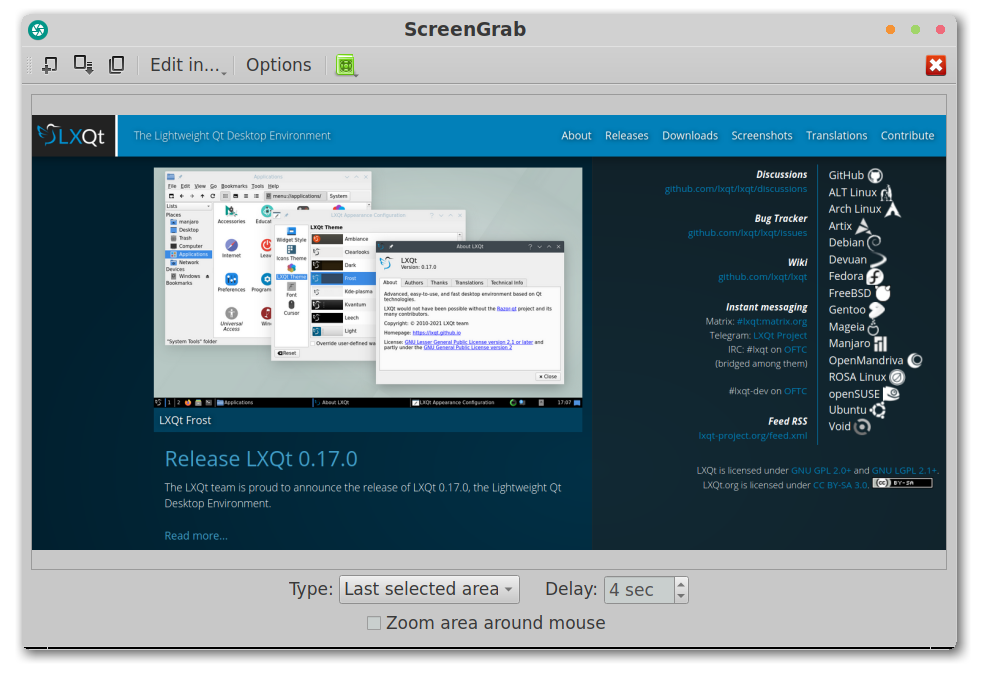Open the Options toolbar item
The width and height of the screenshot is (988, 693).
(278, 65)
